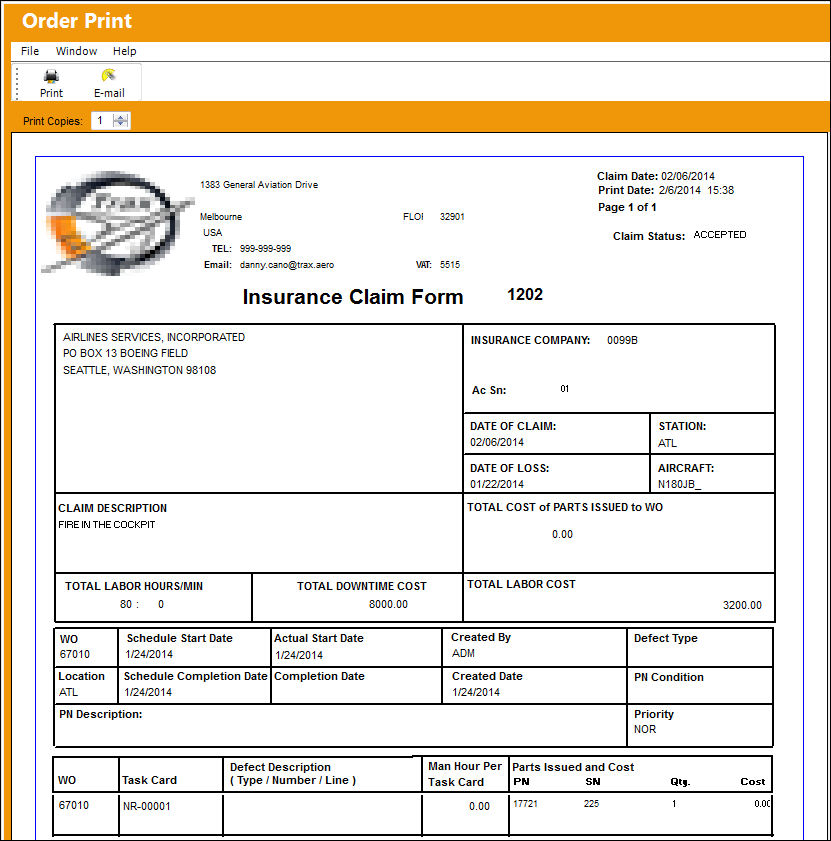Click Created By value ADM
The height and width of the screenshot is (841, 831).
coord(463,654)
